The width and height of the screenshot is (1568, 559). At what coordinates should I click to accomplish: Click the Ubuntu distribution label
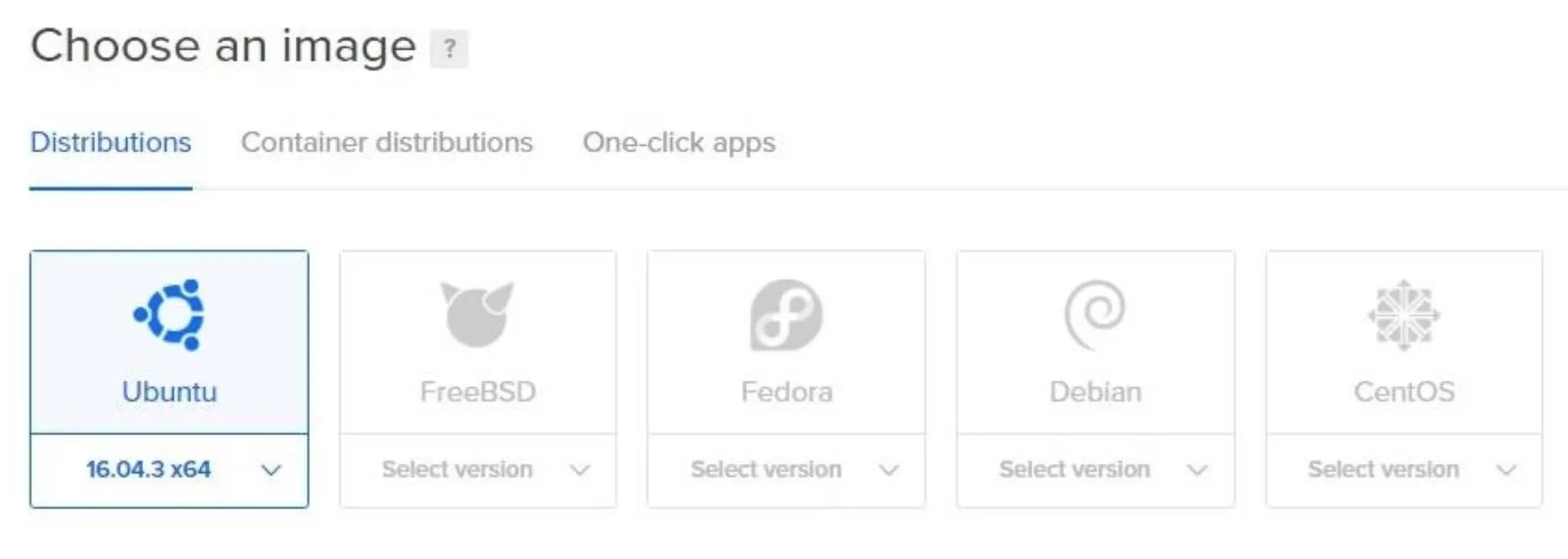[169, 391]
